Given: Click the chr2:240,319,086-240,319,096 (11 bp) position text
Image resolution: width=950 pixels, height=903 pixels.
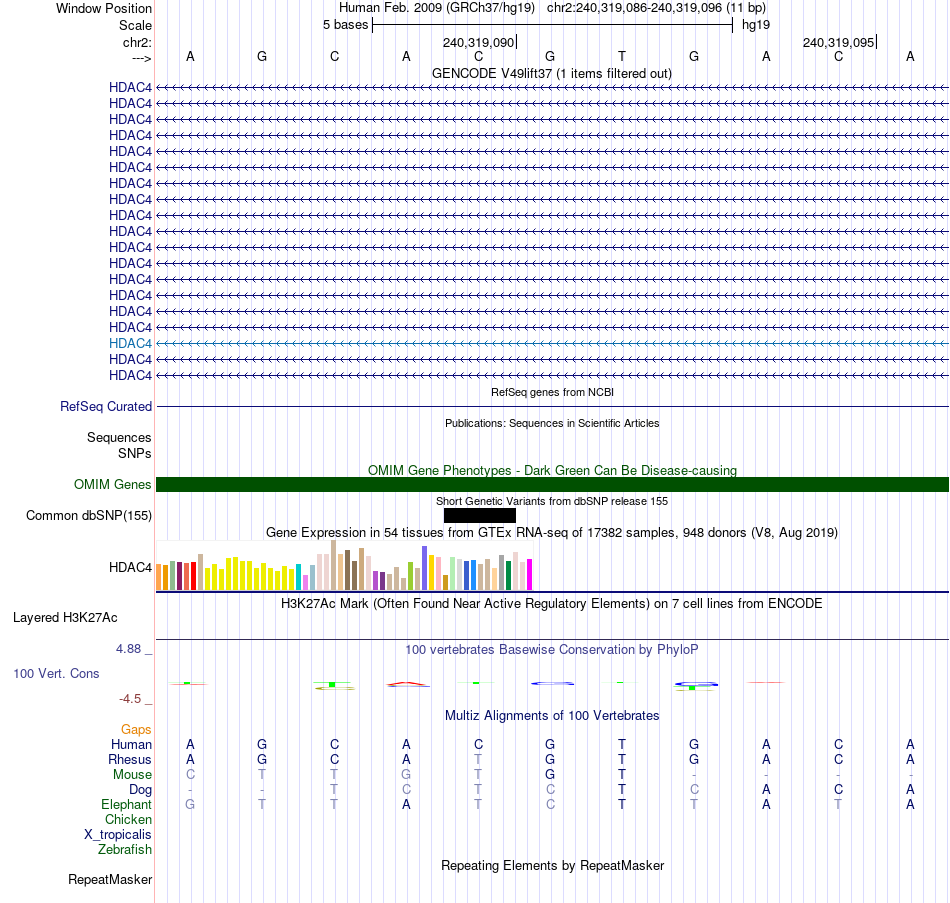Looking at the screenshot, I should click(x=656, y=8).
